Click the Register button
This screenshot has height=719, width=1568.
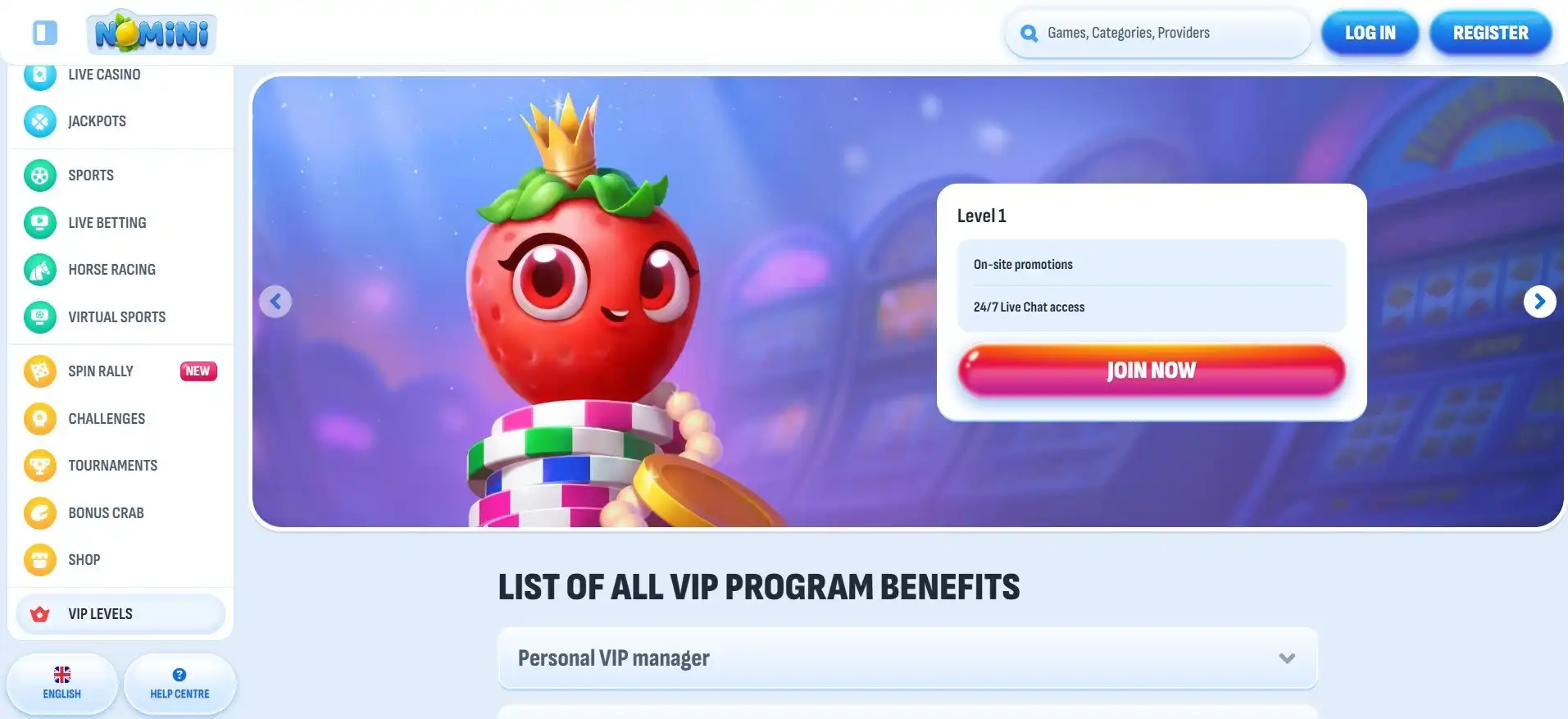[x=1490, y=34]
